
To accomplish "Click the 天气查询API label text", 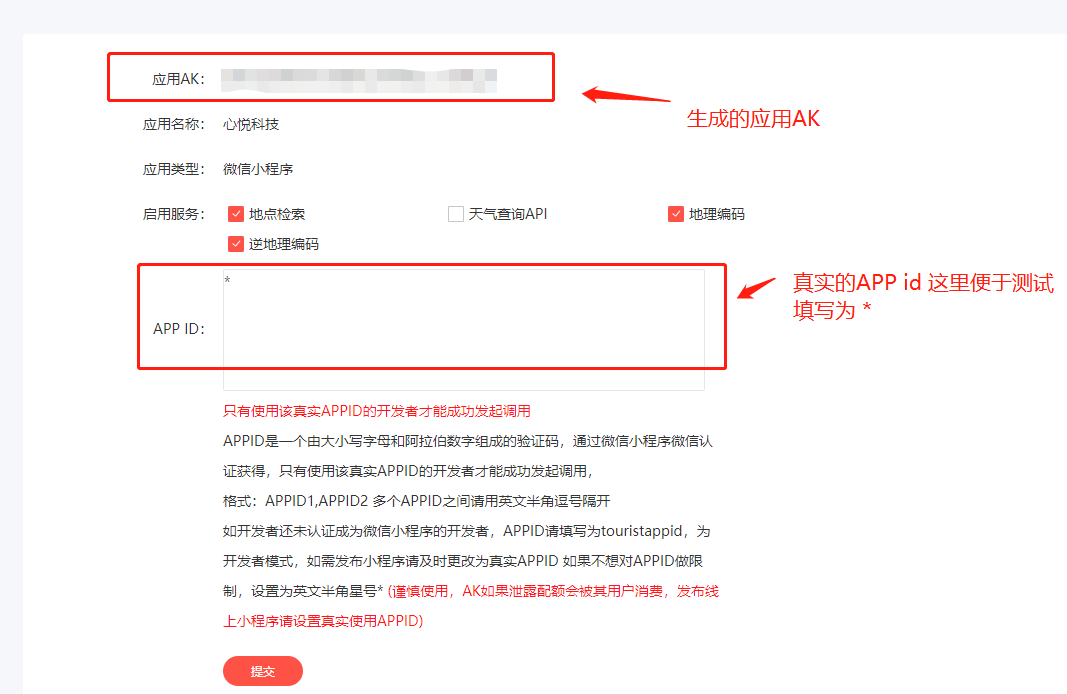I will 508,214.
